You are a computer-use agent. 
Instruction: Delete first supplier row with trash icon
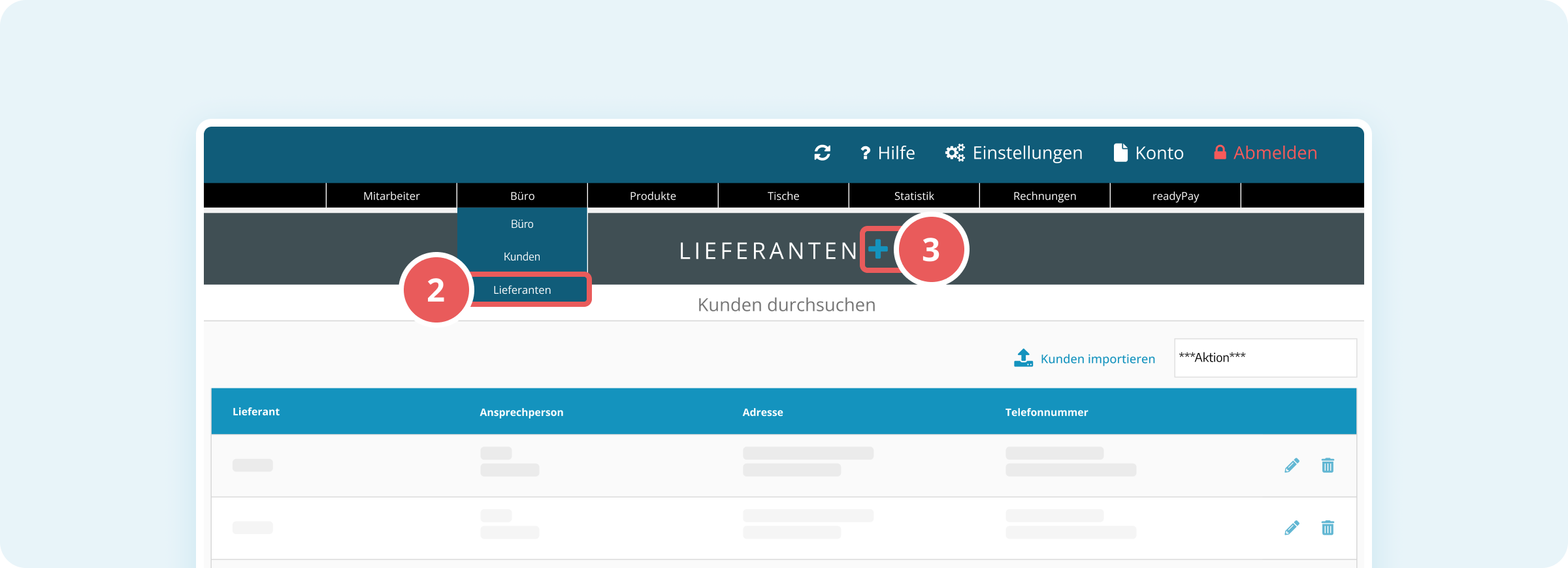pos(1328,465)
